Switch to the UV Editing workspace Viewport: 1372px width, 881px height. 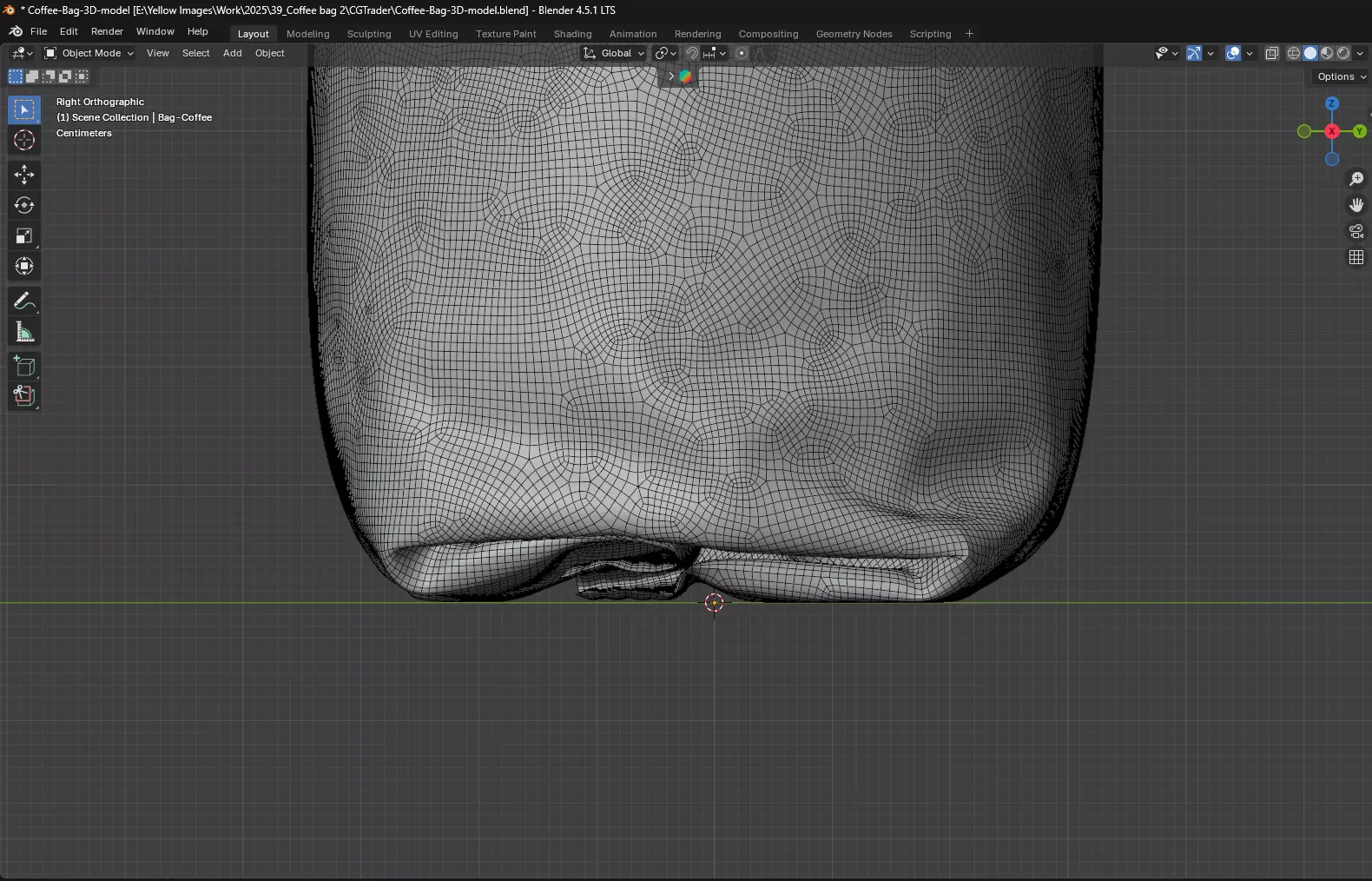[433, 34]
